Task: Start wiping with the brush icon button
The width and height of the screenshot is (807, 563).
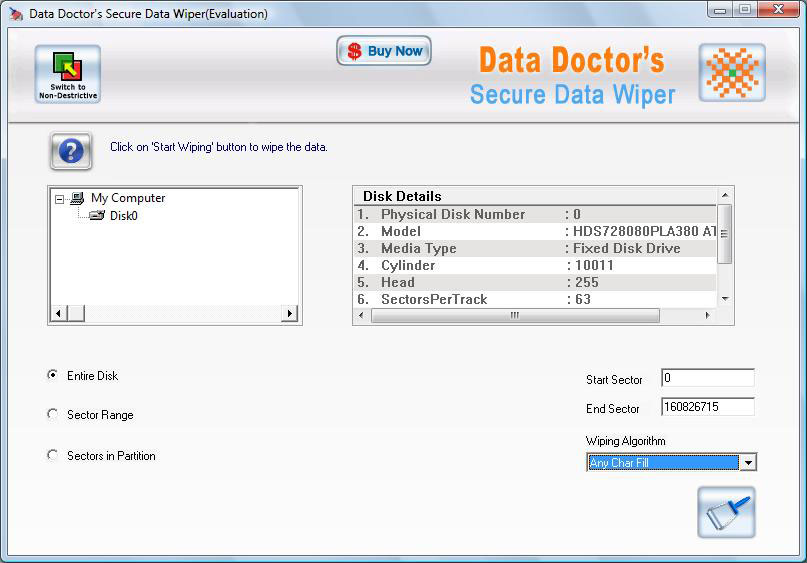Action: (x=726, y=512)
